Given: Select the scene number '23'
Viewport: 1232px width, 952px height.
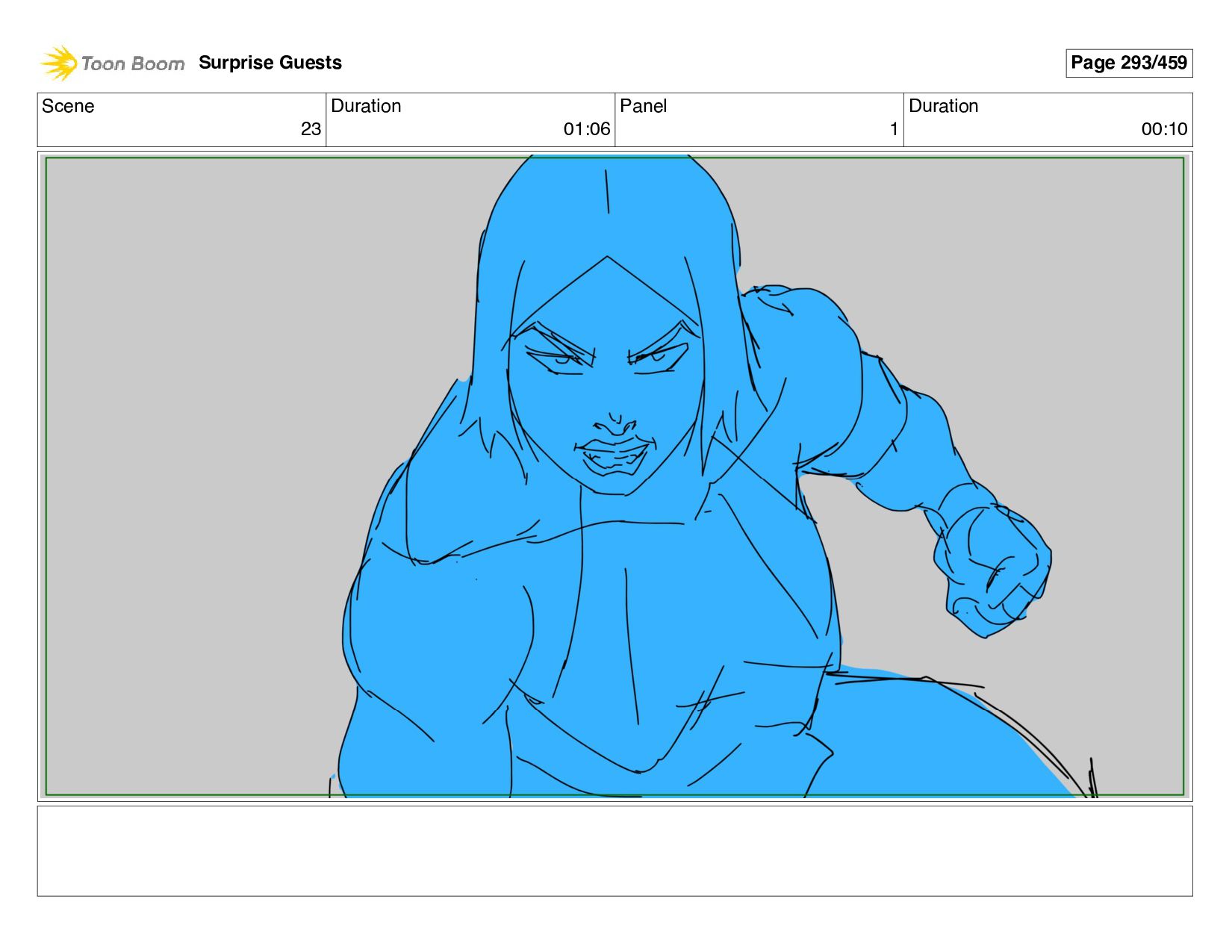Looking at the screenshot, I should point(311,129).
